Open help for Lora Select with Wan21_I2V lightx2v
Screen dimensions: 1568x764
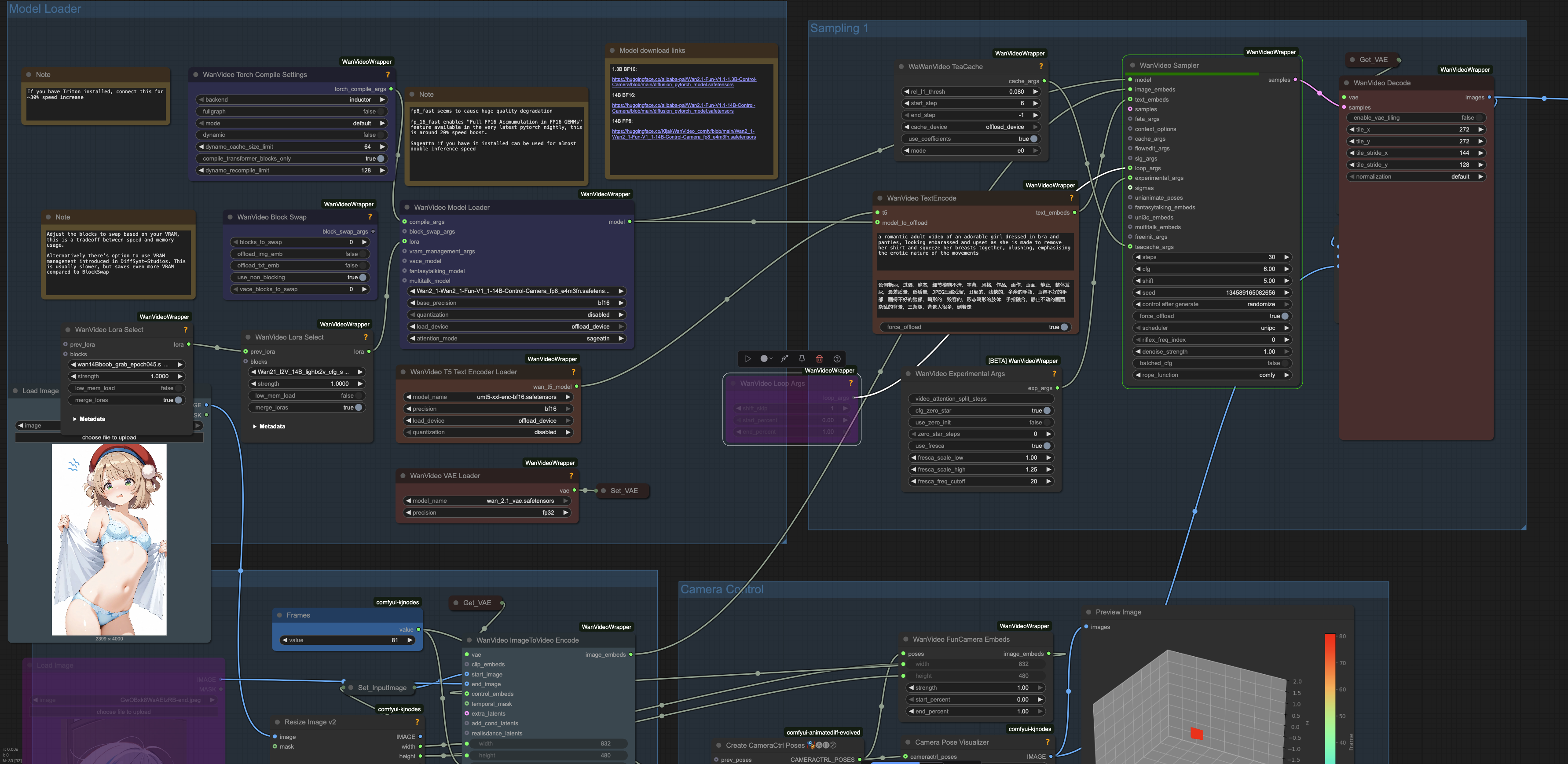(x=366, y=336)
